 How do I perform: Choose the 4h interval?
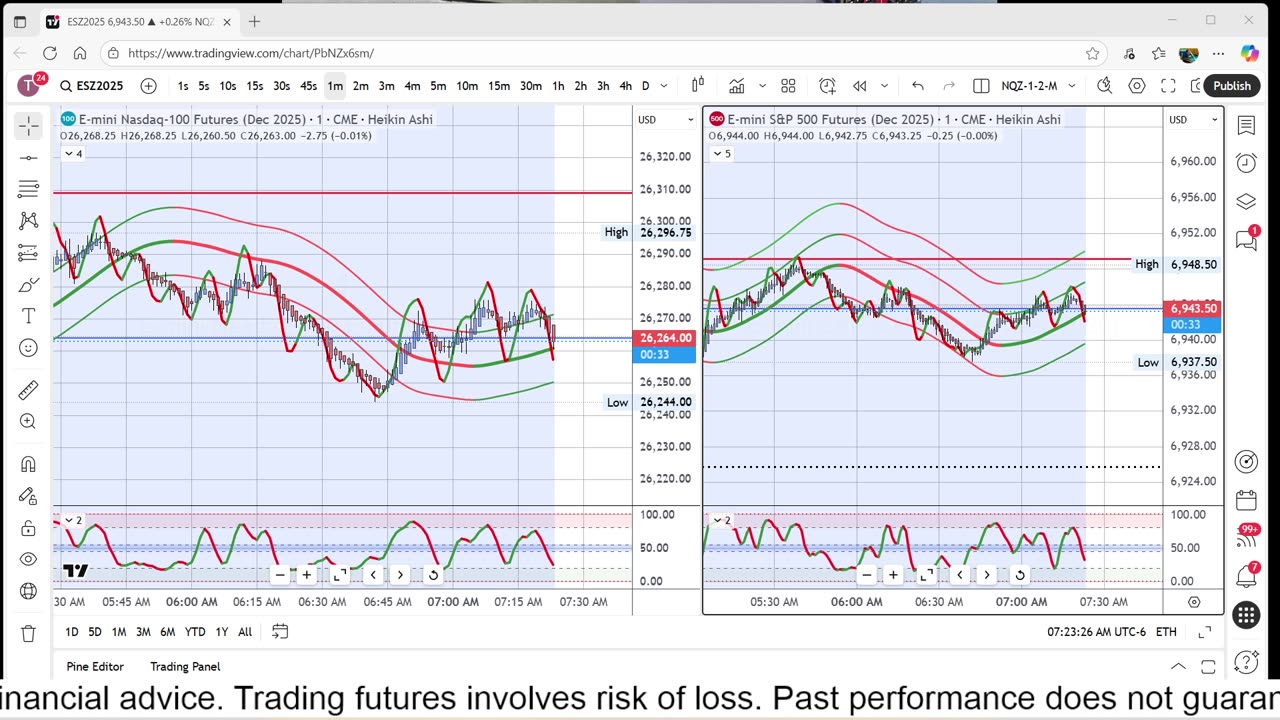click(625, 86)
